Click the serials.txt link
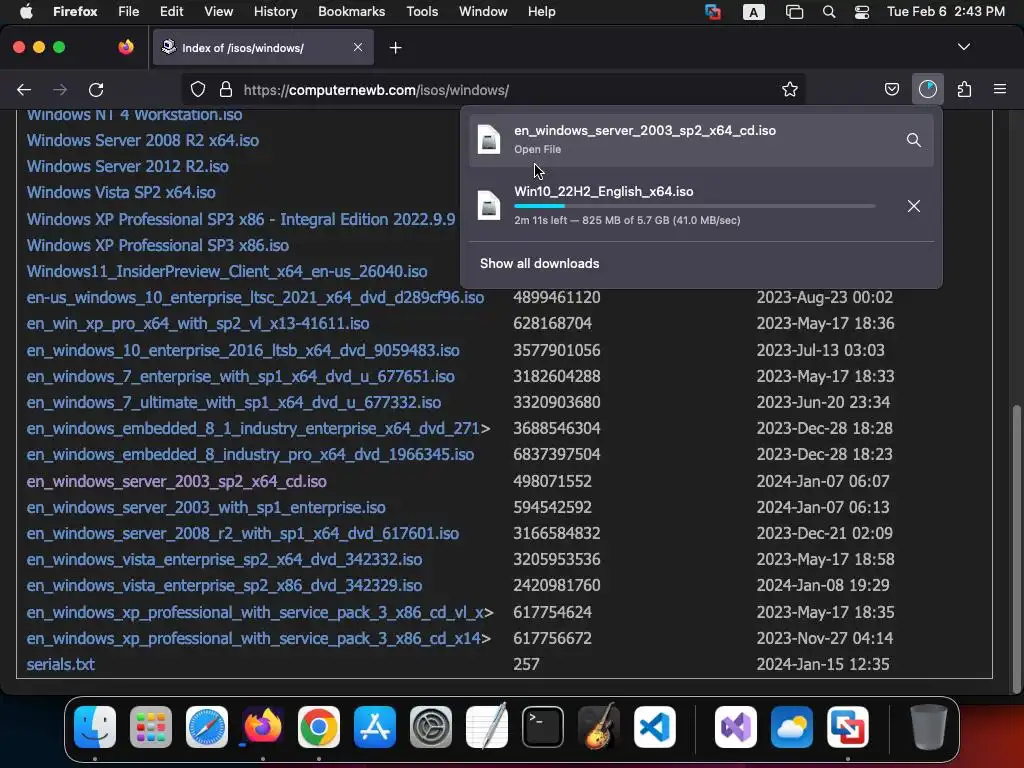The width and height of the screenshot is (1024, 768). point(61,665)
